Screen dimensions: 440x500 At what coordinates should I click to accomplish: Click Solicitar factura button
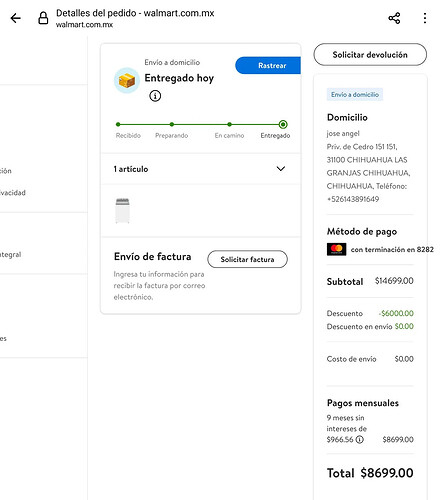point(247,259)
